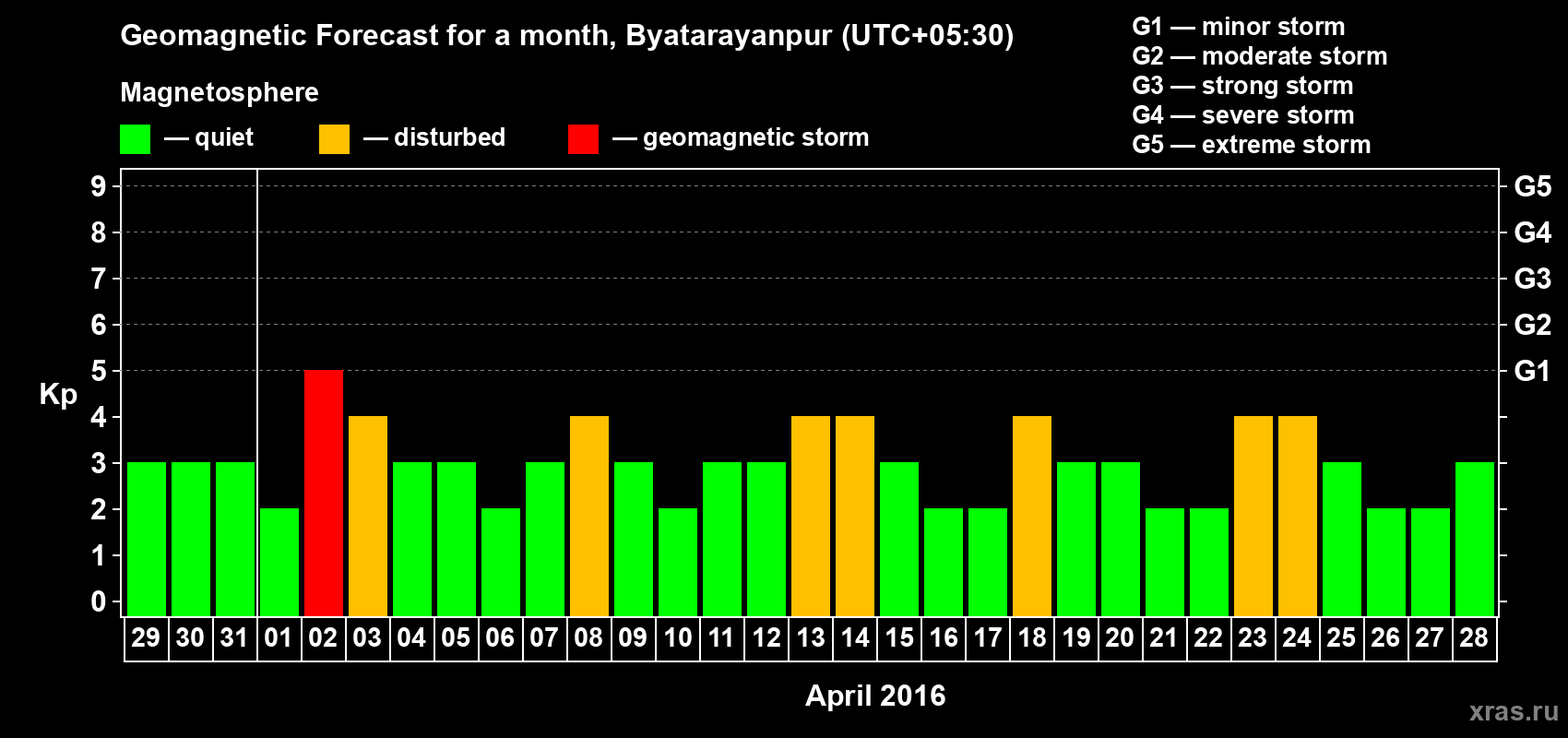Click the date label 23
This screenshot has width=1568, height=738.
click(x=1253, y=638)
